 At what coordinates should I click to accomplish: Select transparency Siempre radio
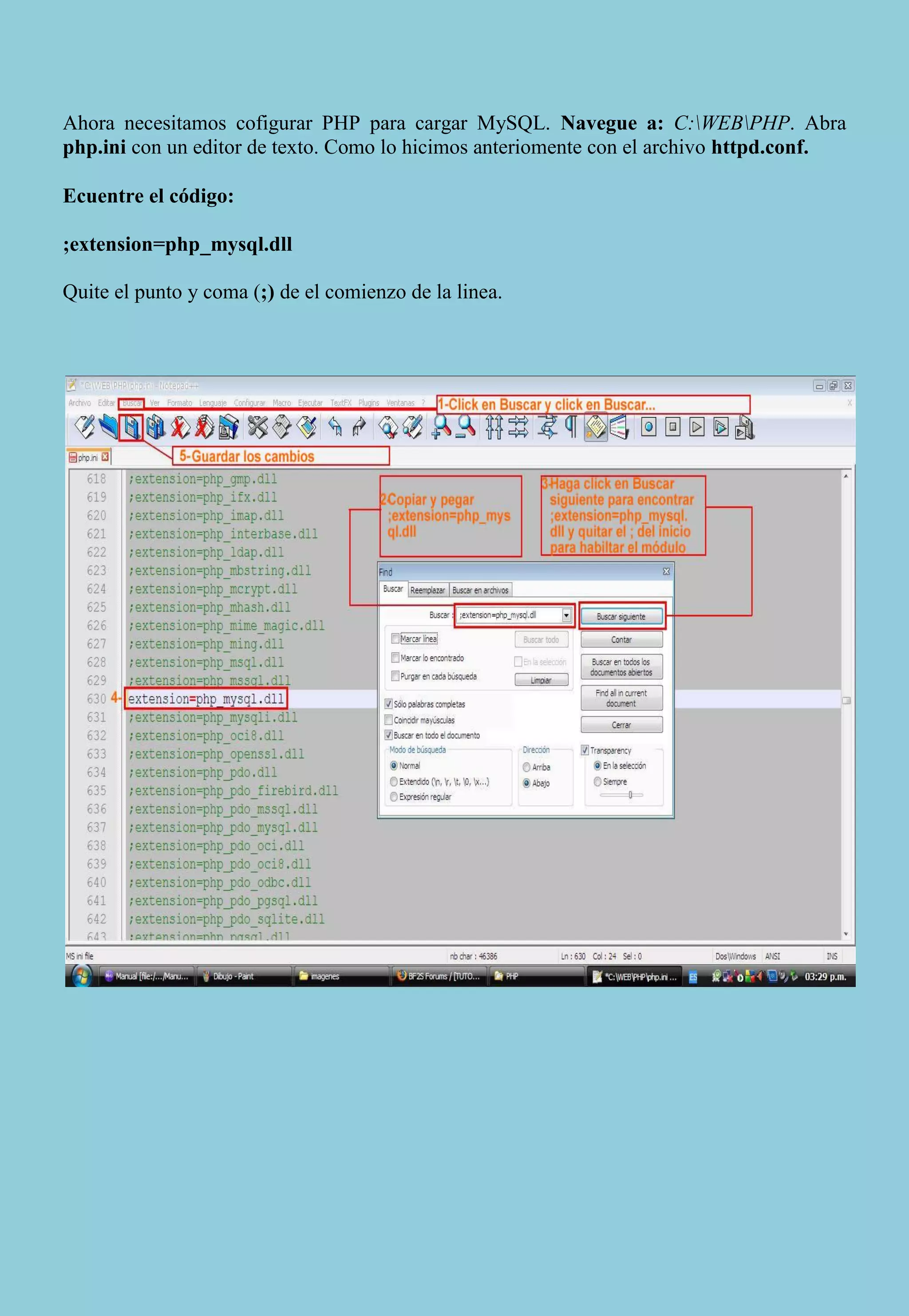pos(597,781)
